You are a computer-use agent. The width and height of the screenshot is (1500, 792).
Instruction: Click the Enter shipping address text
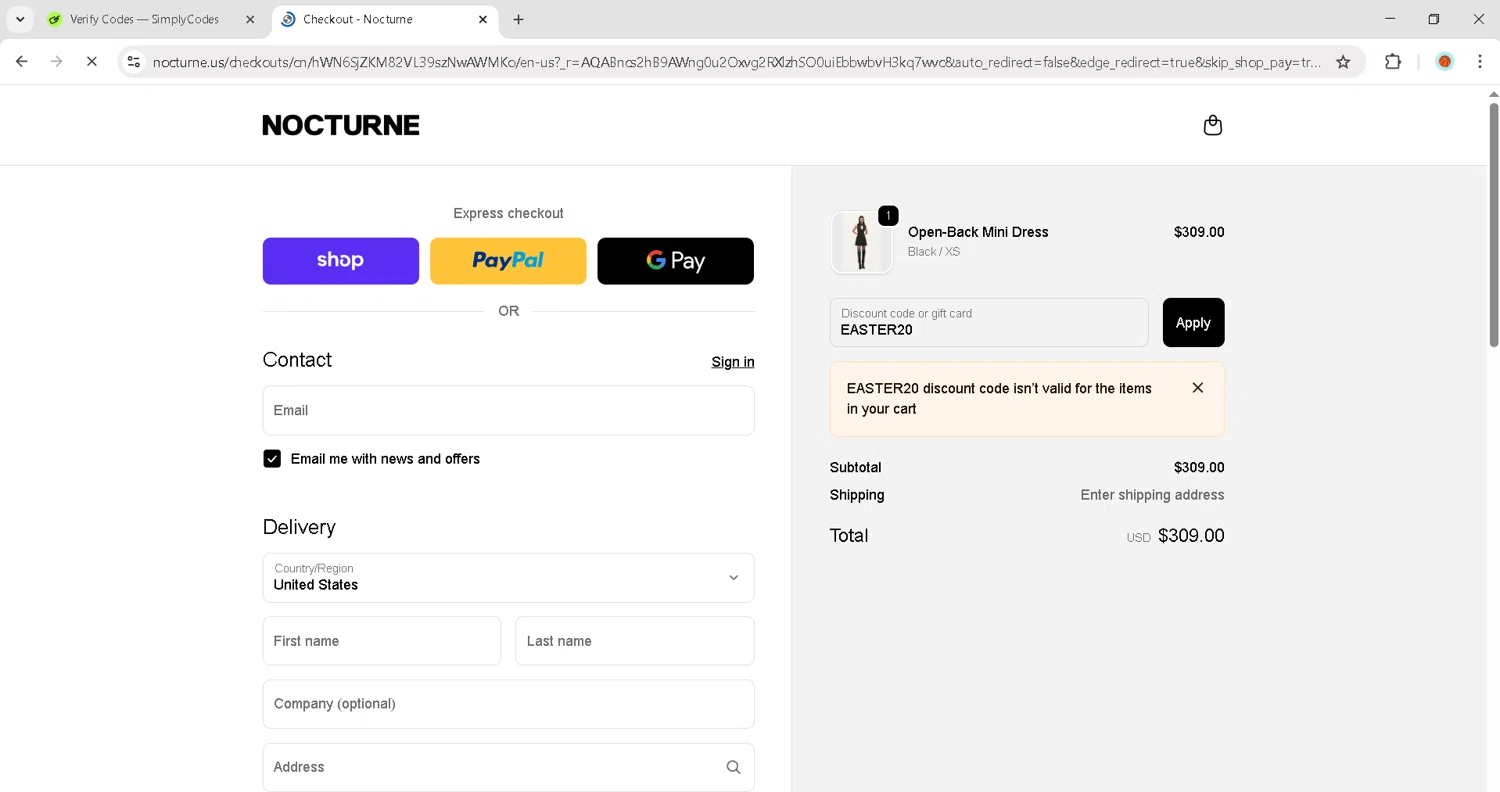pos(1152,495)
